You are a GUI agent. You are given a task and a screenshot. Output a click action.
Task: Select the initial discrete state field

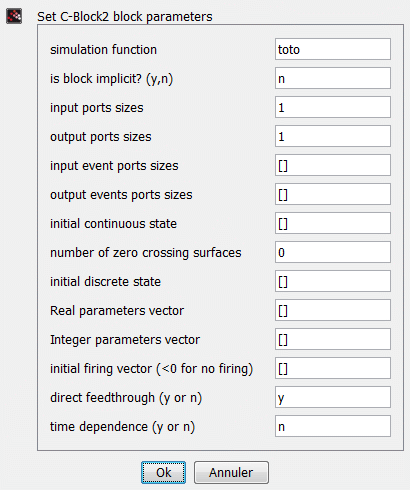[x=333, y=281]
